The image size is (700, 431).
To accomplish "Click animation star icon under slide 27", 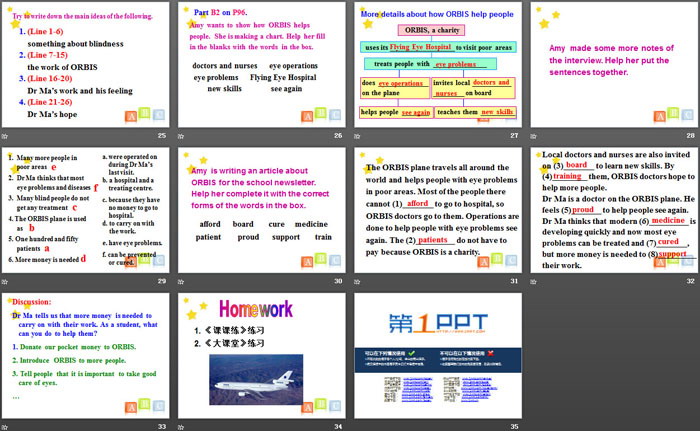I will tap(357, 136).
